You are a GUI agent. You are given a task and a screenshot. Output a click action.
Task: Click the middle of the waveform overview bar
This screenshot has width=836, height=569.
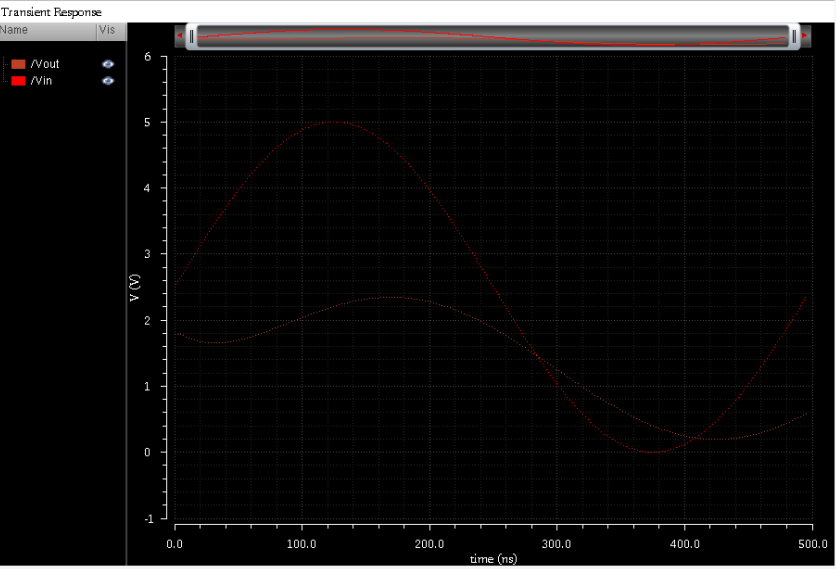point(493,36)
